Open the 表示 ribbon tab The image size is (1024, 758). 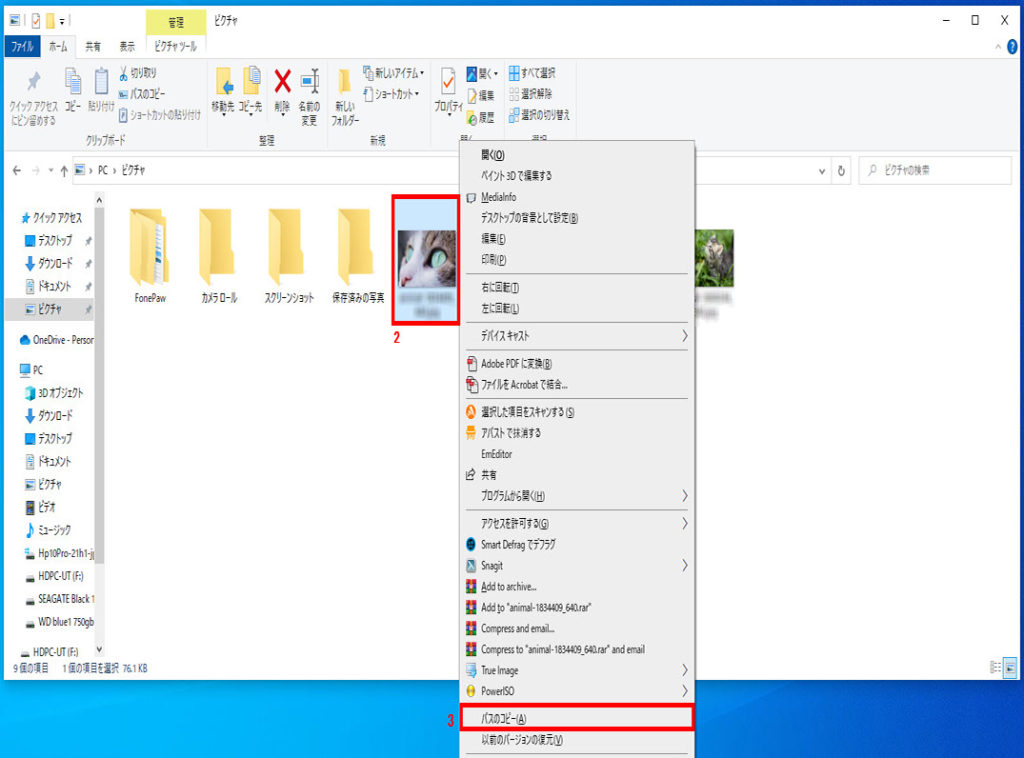pos(127,46)
